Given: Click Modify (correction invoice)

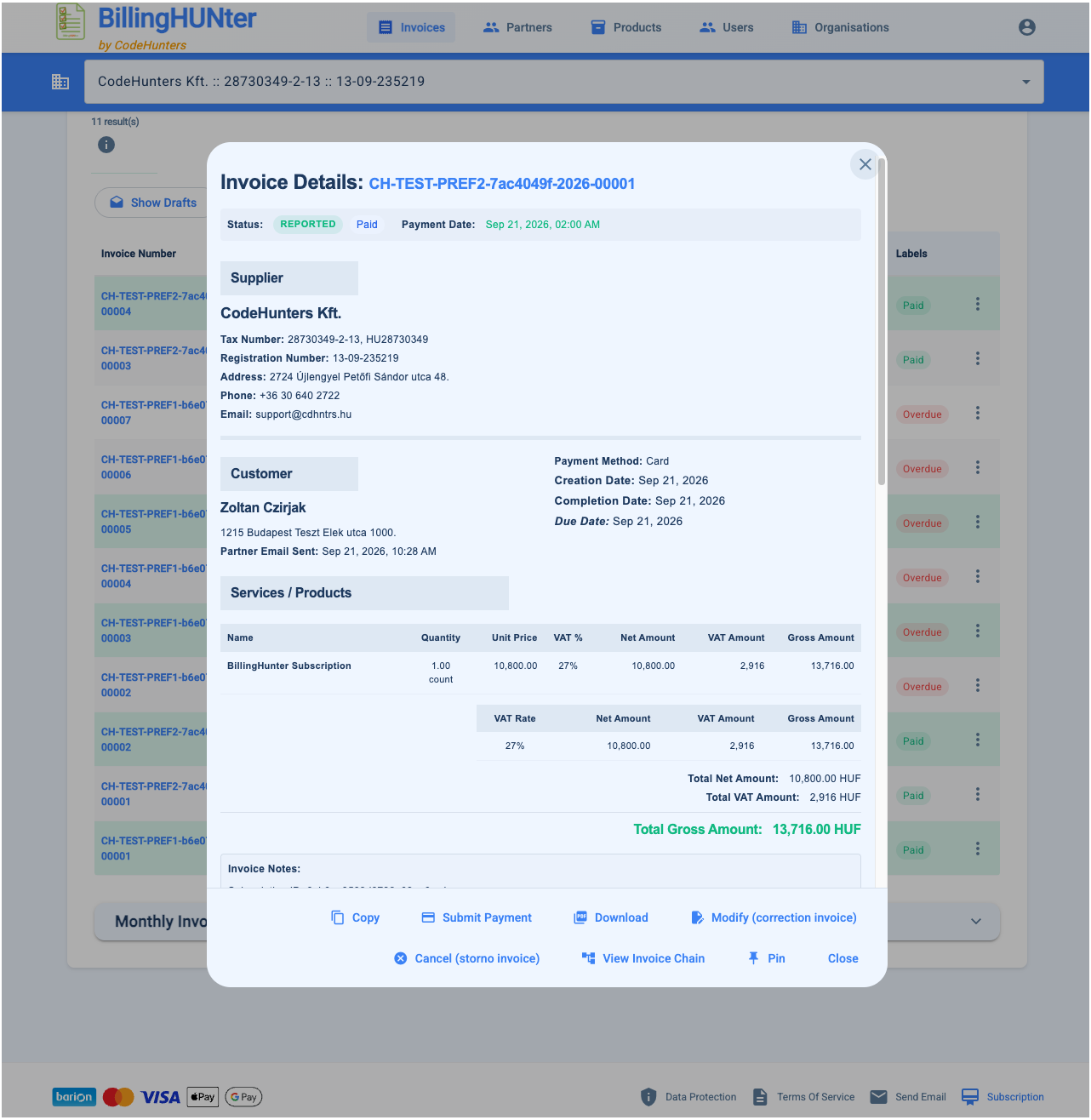Looking at the screenshot, I should click(774, 917).
